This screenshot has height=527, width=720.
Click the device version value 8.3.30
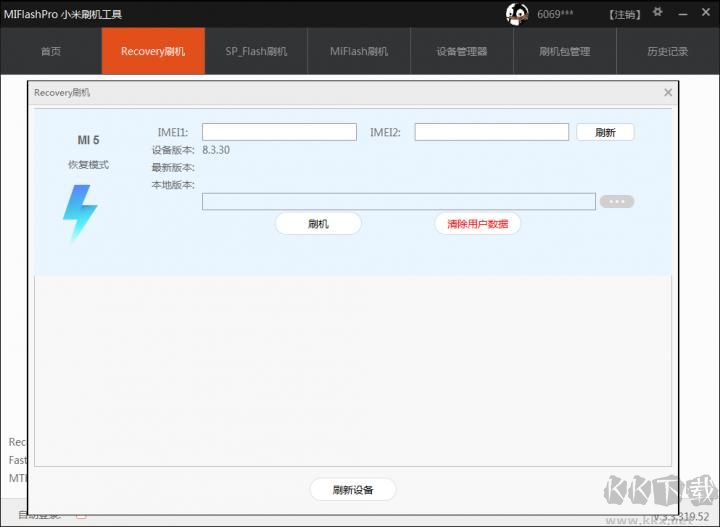(216, 150)
